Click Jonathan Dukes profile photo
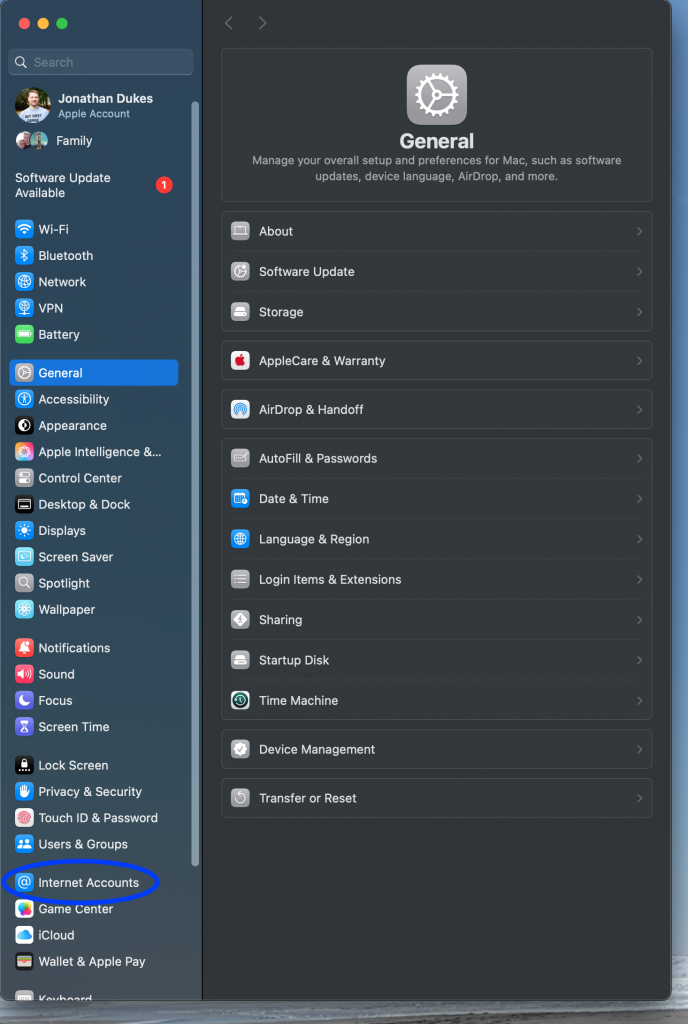Image resolution: width=688 pixels, height=1024 pixels. (33, 105)
